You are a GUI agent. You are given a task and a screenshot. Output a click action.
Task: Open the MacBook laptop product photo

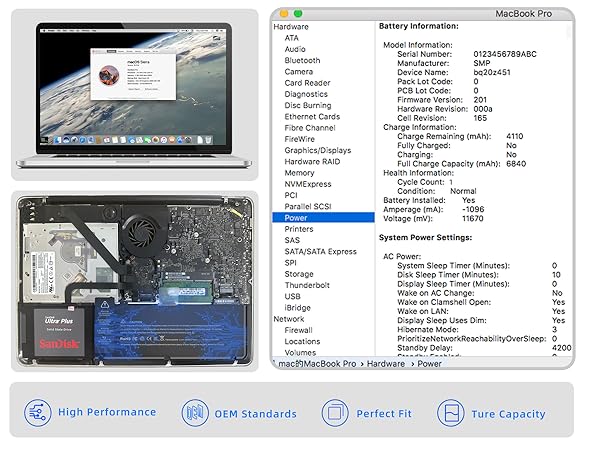click(134, 95)
